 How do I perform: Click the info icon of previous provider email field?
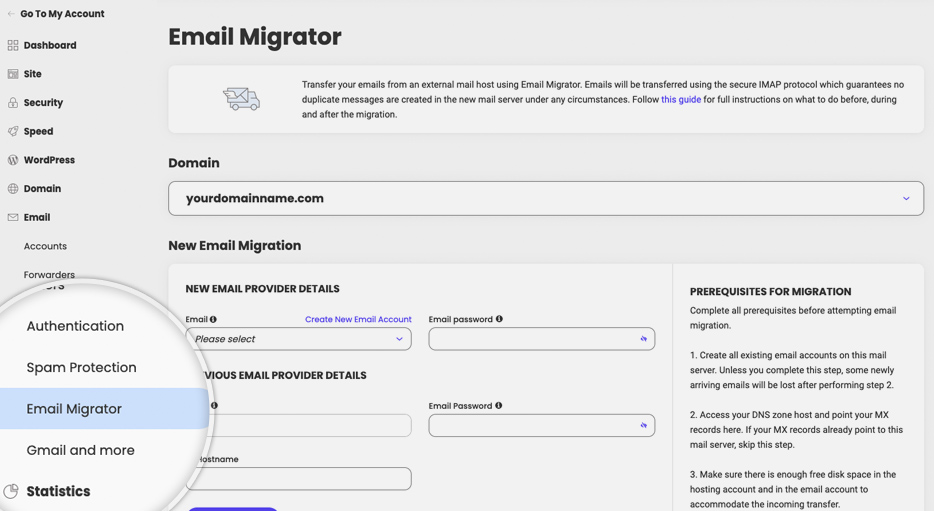pyautogui.click(x=214, y=406)
